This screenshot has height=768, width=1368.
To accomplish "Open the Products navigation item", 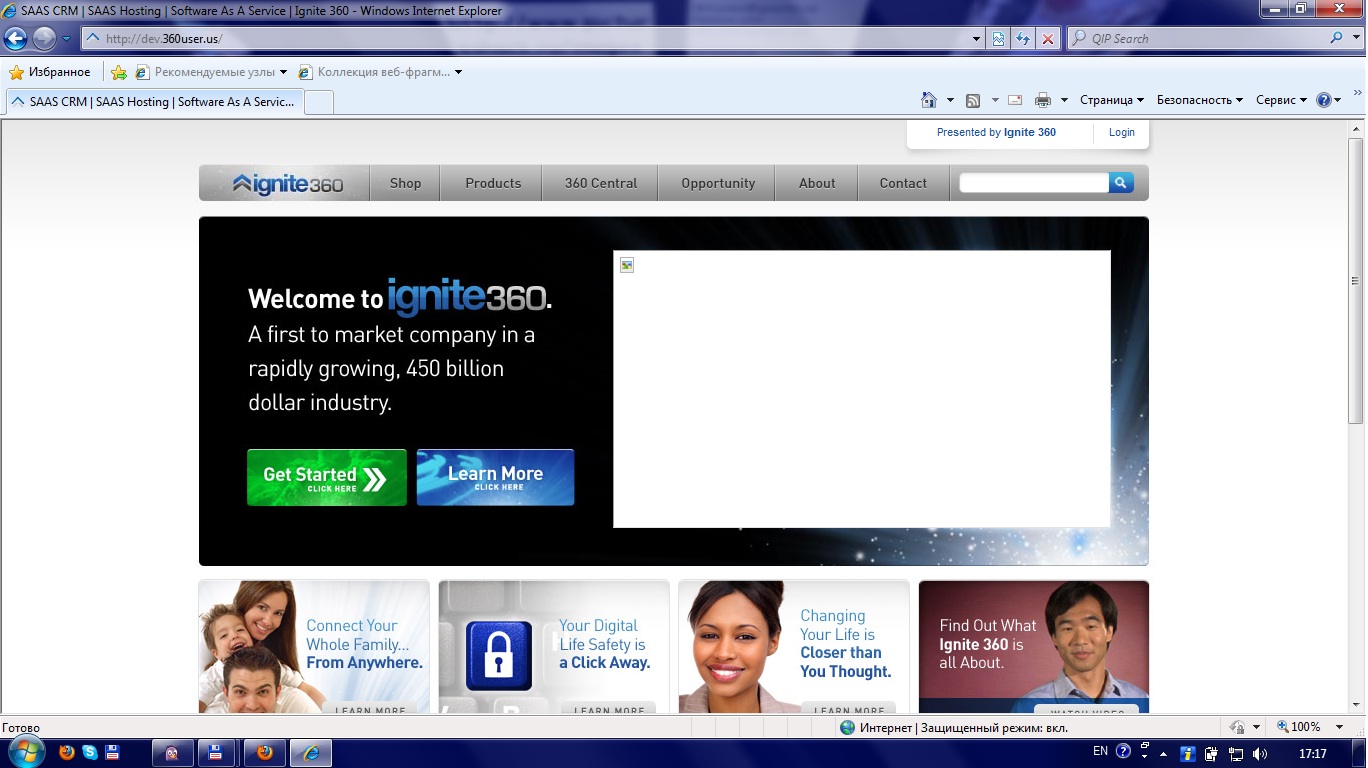I will tap(493, 183).
